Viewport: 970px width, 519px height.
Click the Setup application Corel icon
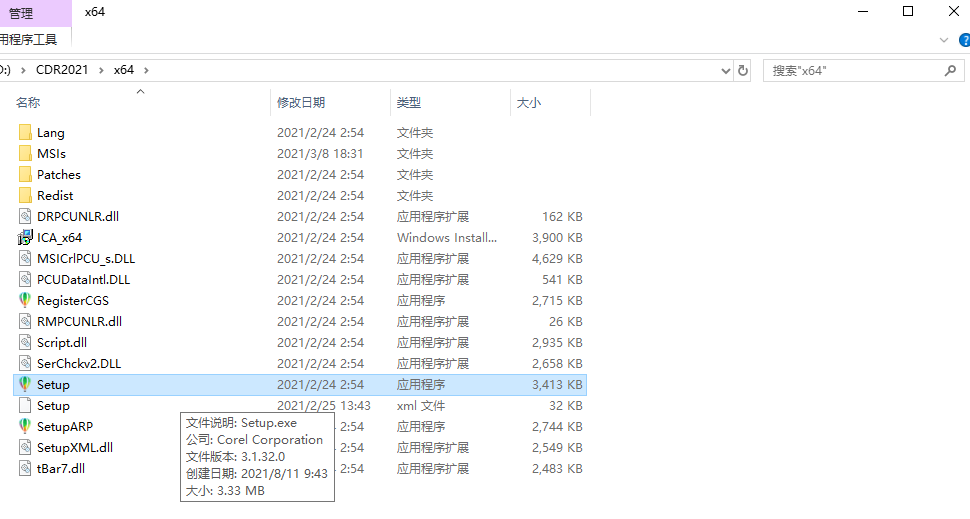pyautogui.click(x=25, y=384)
